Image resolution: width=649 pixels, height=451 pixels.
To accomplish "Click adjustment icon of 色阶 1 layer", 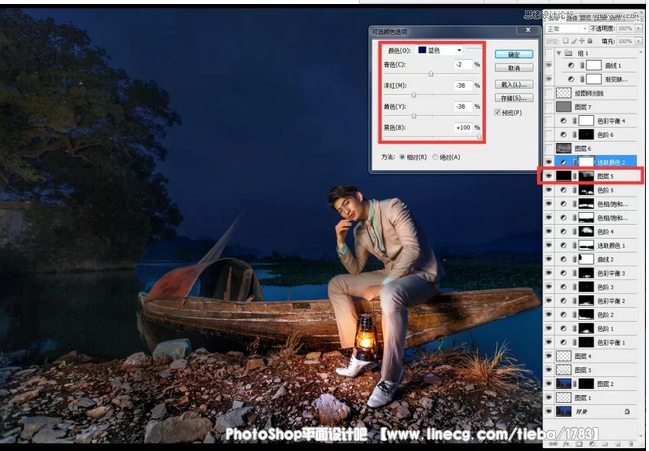I will (563, 329).
